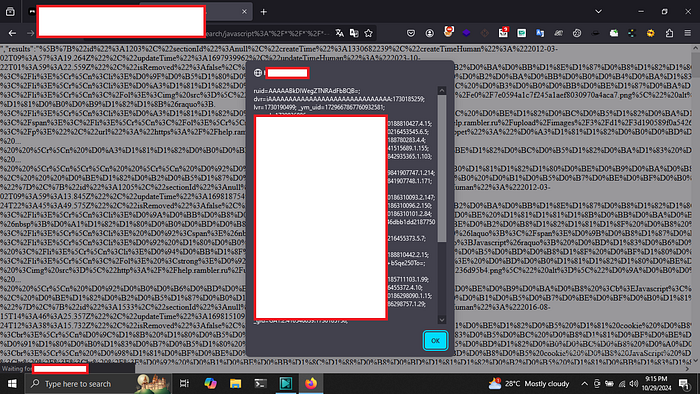Click the green square extension icon
Viewport: 700px width, 394px height.
pyautogui.click(x=521, y=33)
